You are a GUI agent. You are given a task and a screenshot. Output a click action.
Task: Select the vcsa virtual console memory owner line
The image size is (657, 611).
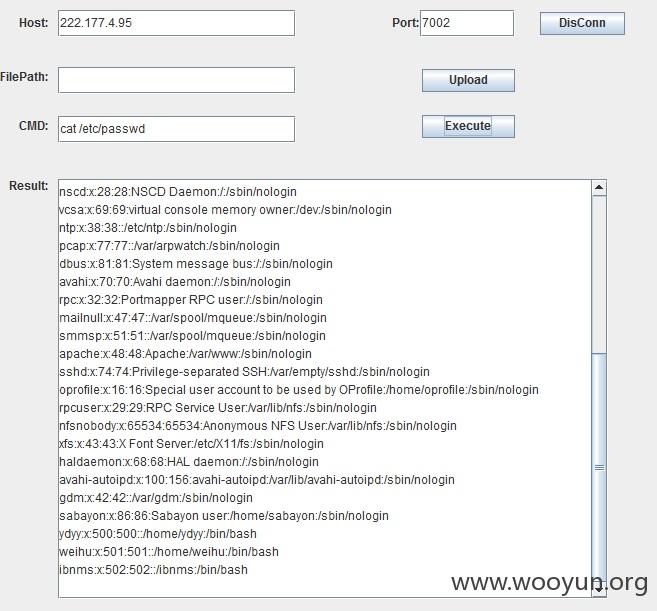tap(225, 210)
